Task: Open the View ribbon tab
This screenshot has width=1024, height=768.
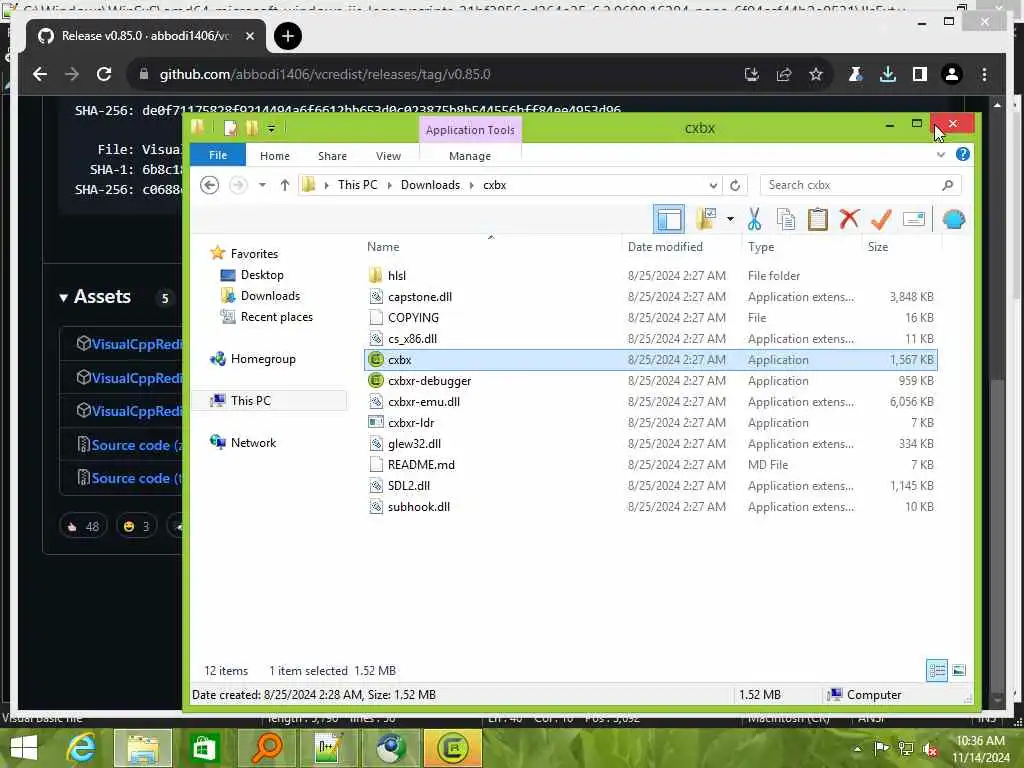Action: [x=389, y=156]
